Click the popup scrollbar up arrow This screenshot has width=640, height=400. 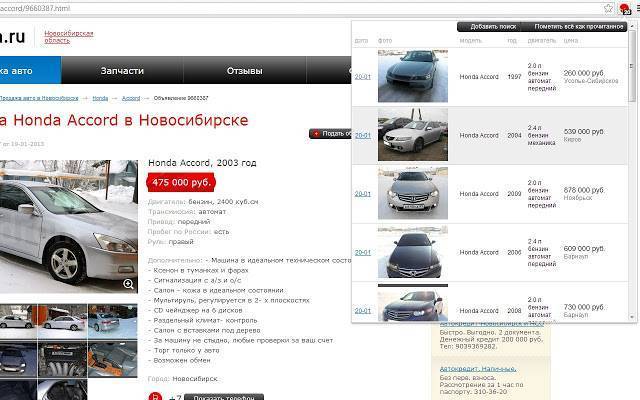(x=632, y=25)
